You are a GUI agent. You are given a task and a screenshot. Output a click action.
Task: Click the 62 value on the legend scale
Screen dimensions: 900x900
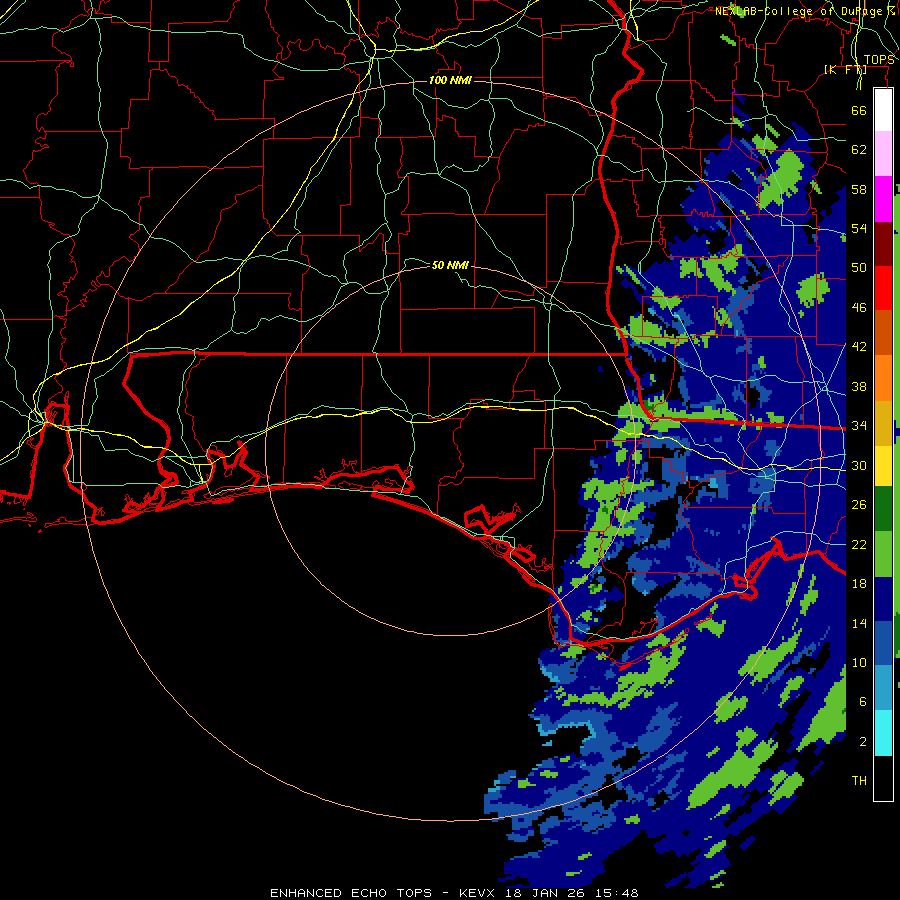859,150
